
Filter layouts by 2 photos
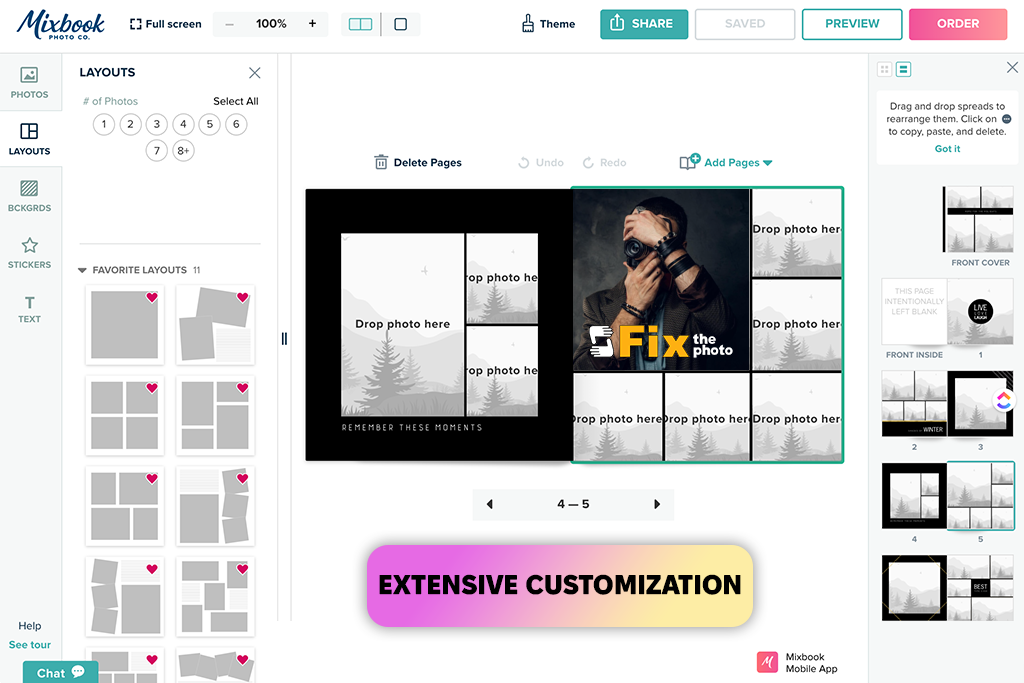point(131,124)
